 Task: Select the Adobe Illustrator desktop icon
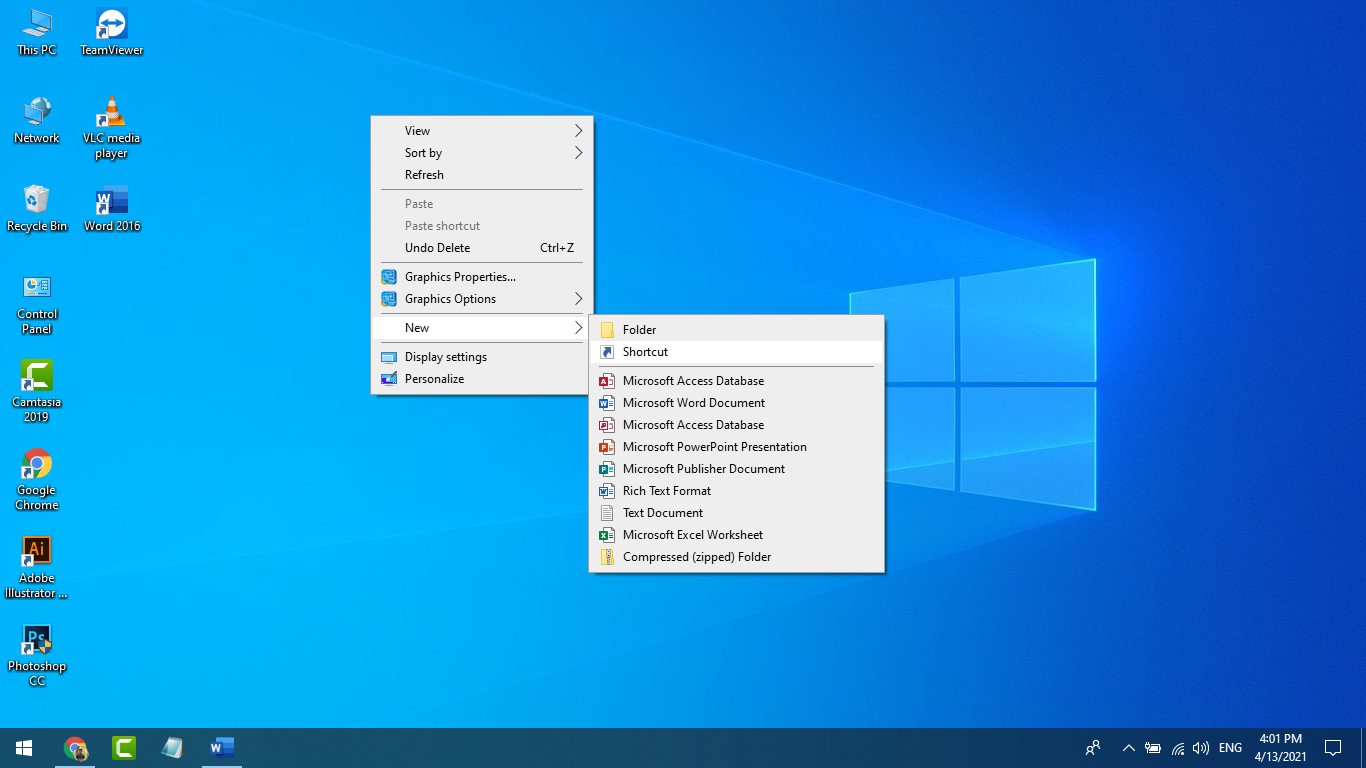pyautogui.click(x=37, y=566)
